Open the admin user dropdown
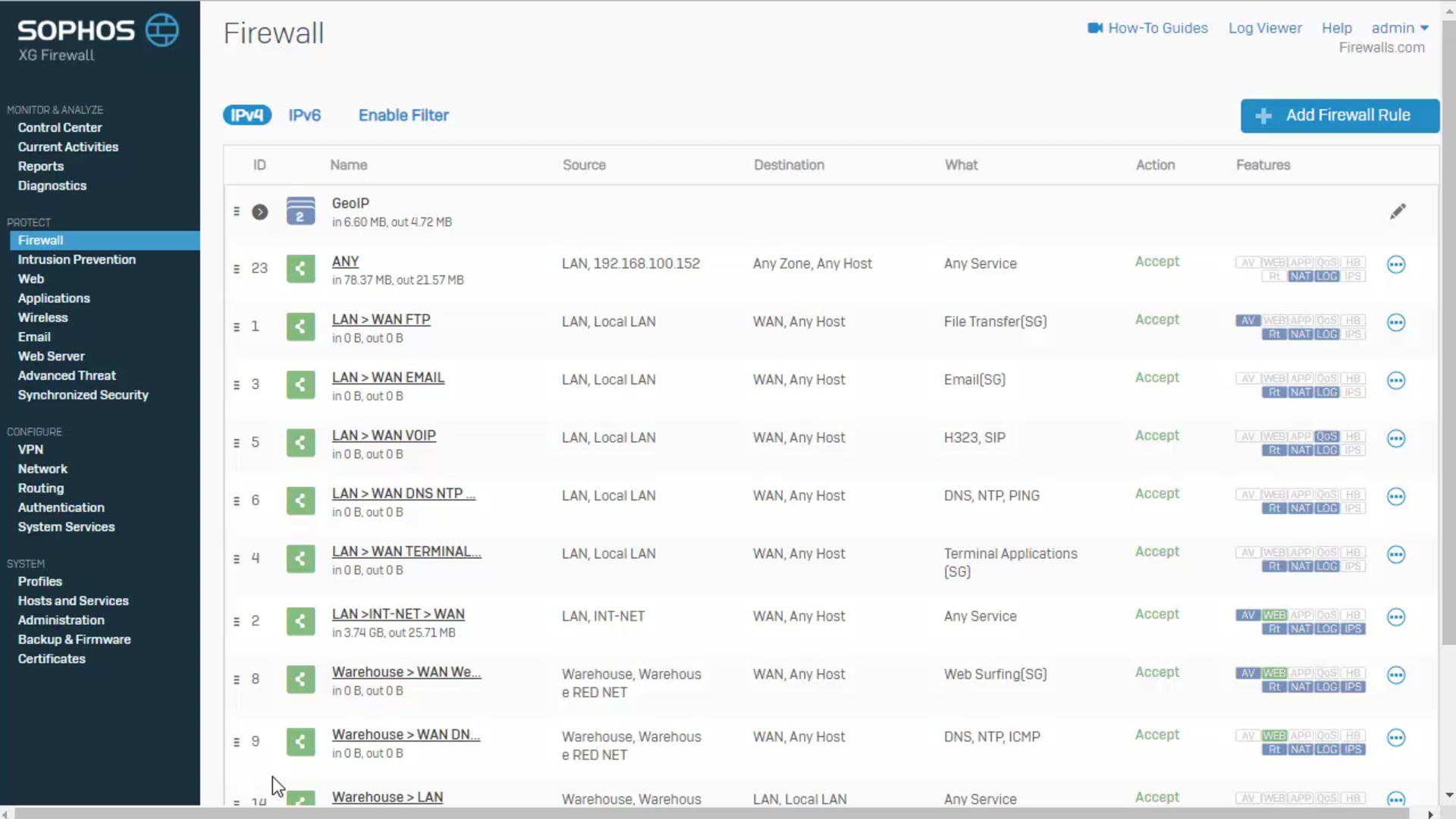The image size is (1456, 819). tap(1400, 28)
